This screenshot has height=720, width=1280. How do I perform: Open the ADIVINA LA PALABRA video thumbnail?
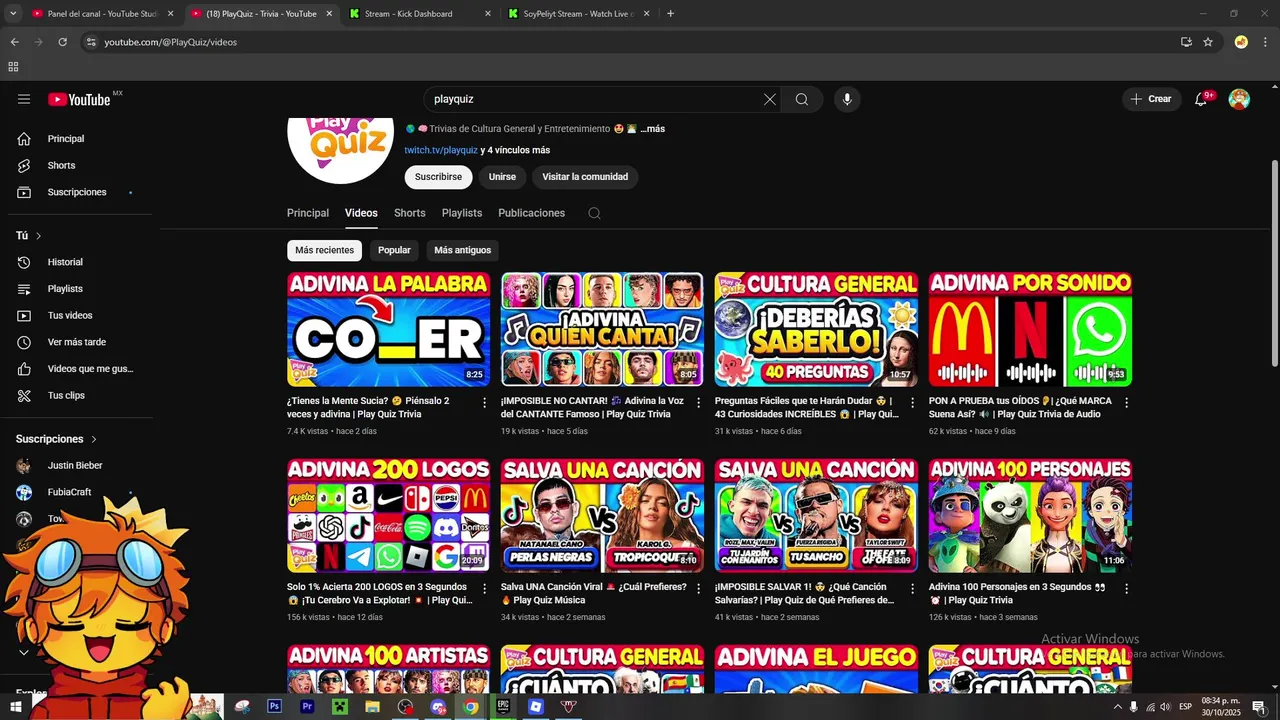coord(389,329)
